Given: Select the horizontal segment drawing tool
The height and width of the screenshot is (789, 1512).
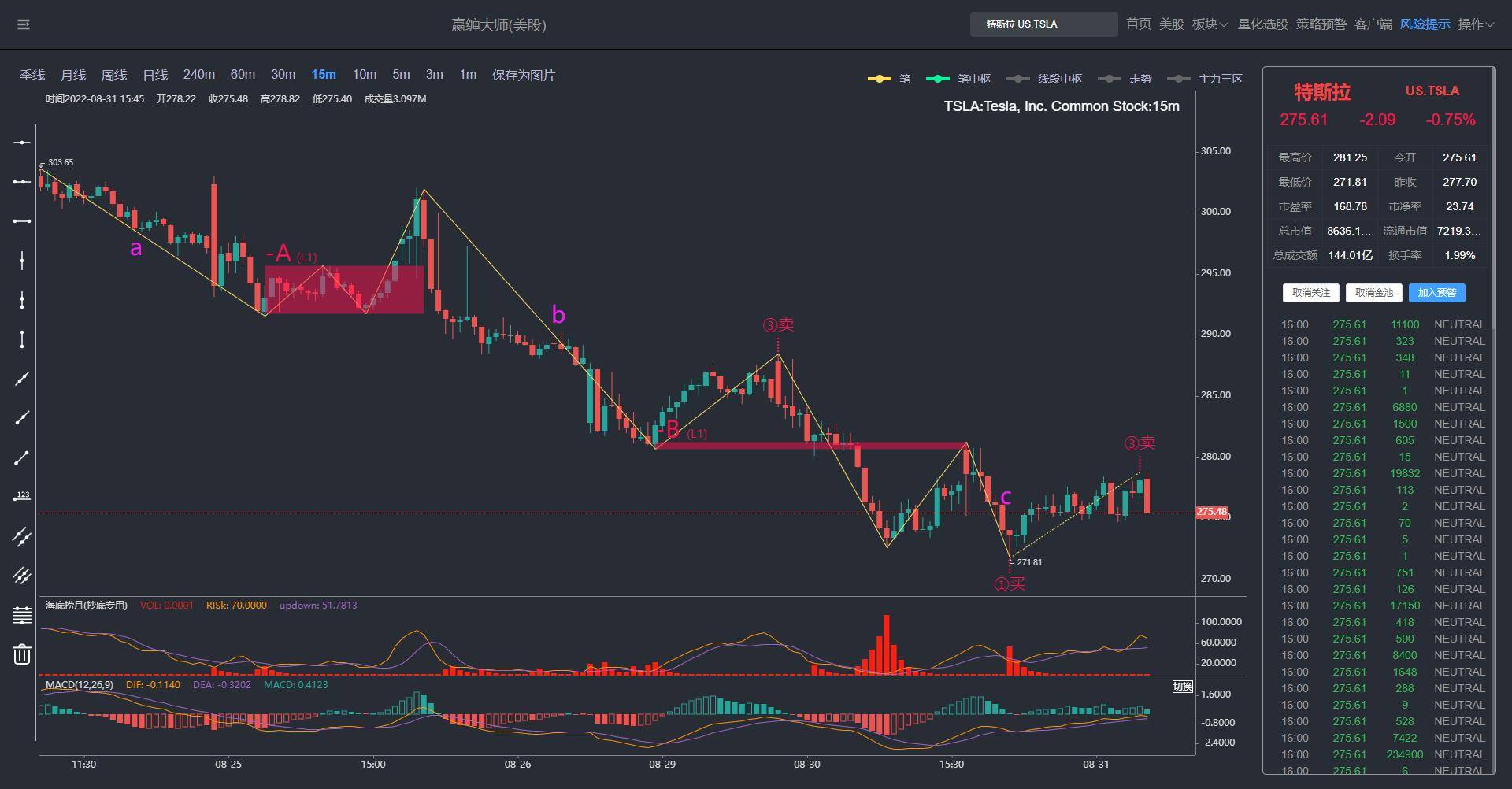Looking at the screenshot, I should click(x=22, y=221).
